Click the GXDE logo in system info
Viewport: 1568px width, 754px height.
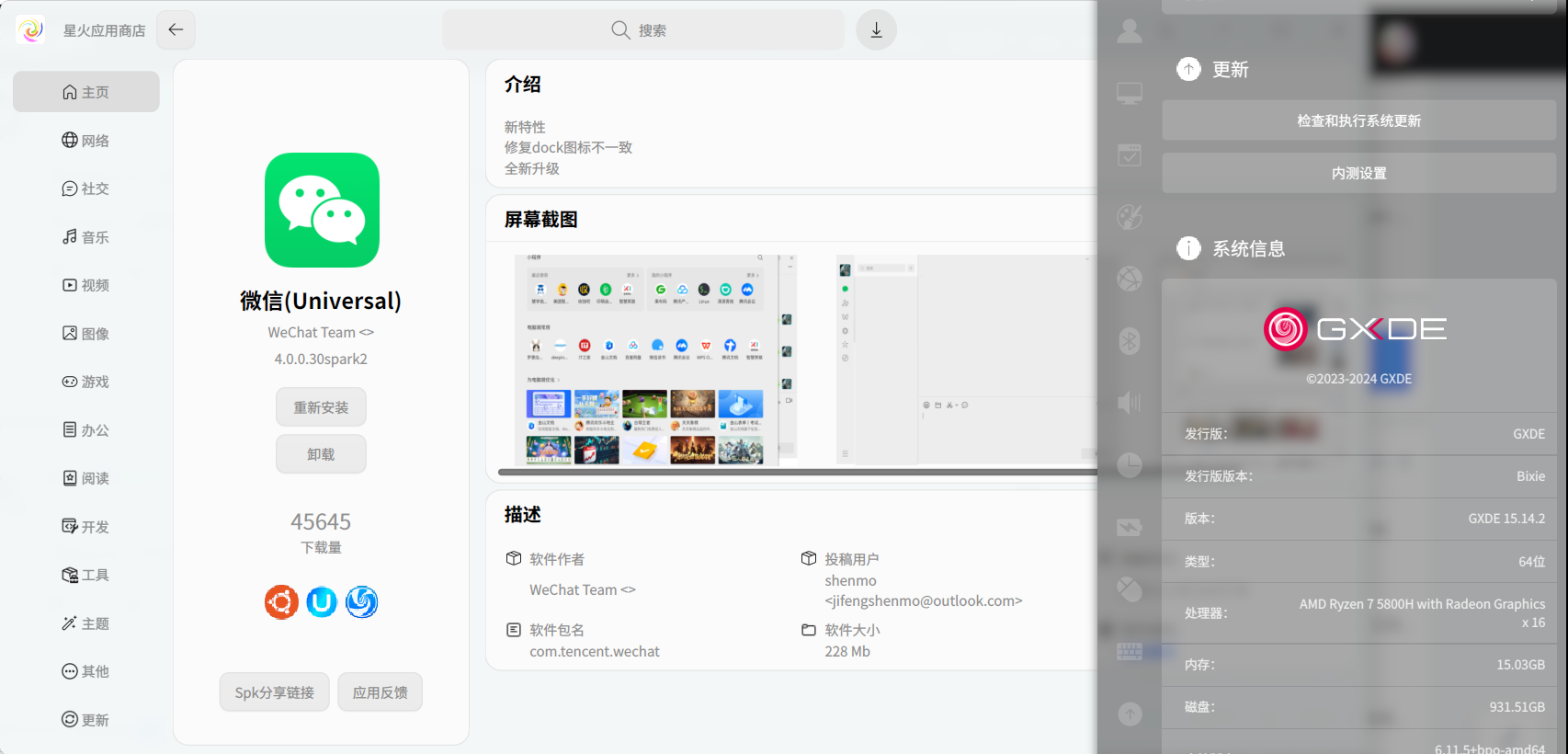pos(1356,329)
